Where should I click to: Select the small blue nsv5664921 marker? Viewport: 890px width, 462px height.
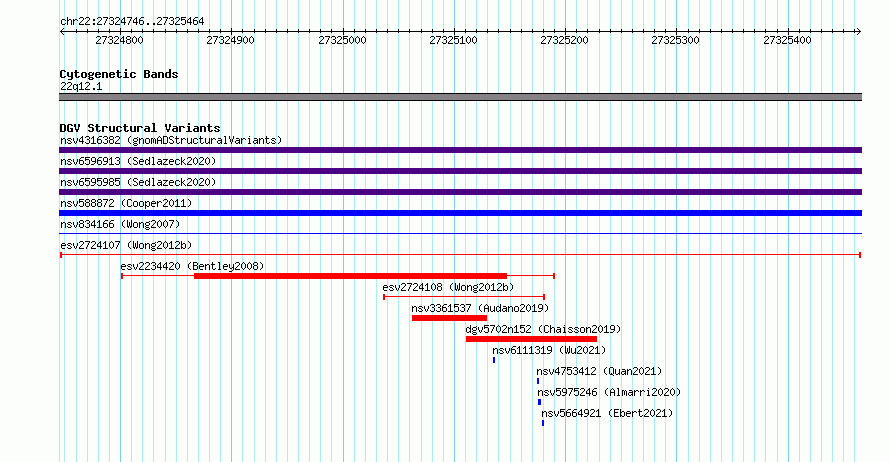coord(543,423)
